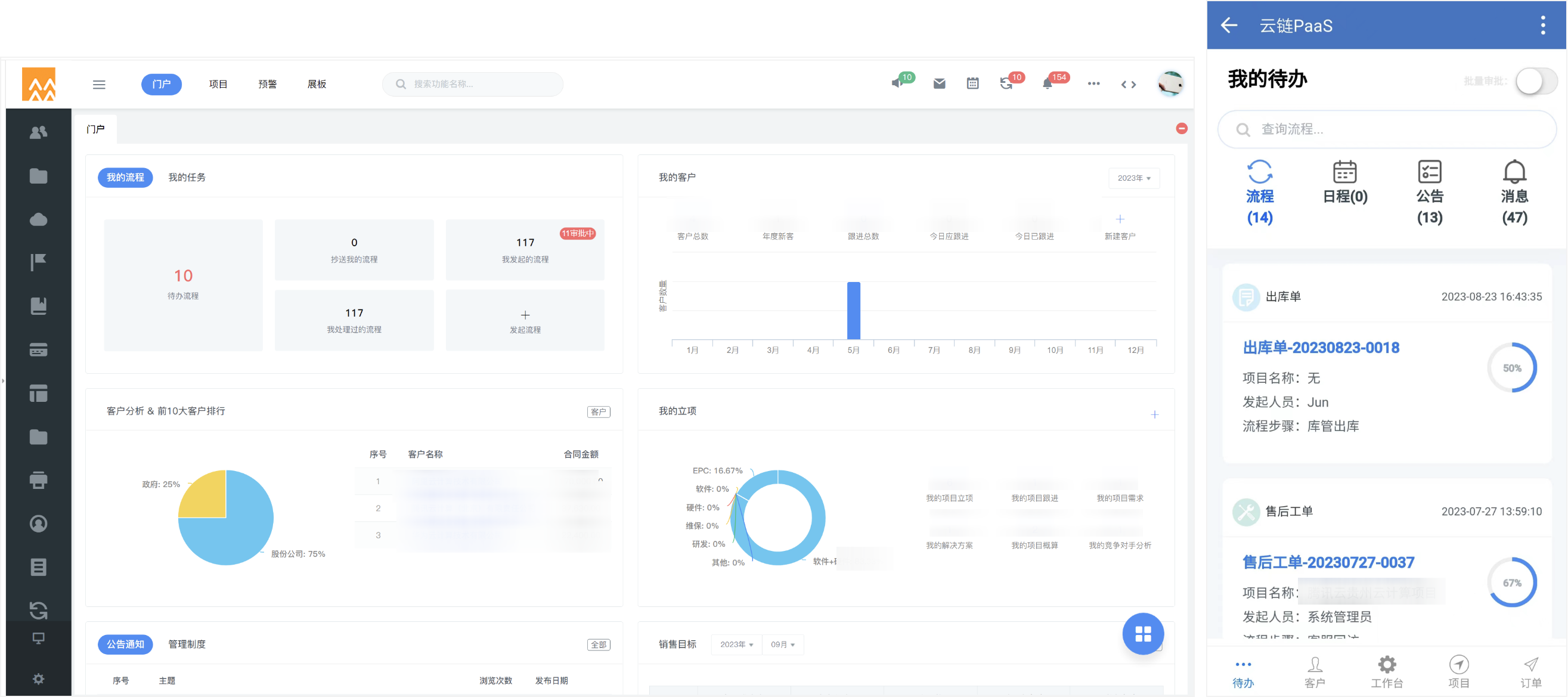Open the mail envelope icon
This screenshot has height=697, width=1568.
tap(938, 84)
